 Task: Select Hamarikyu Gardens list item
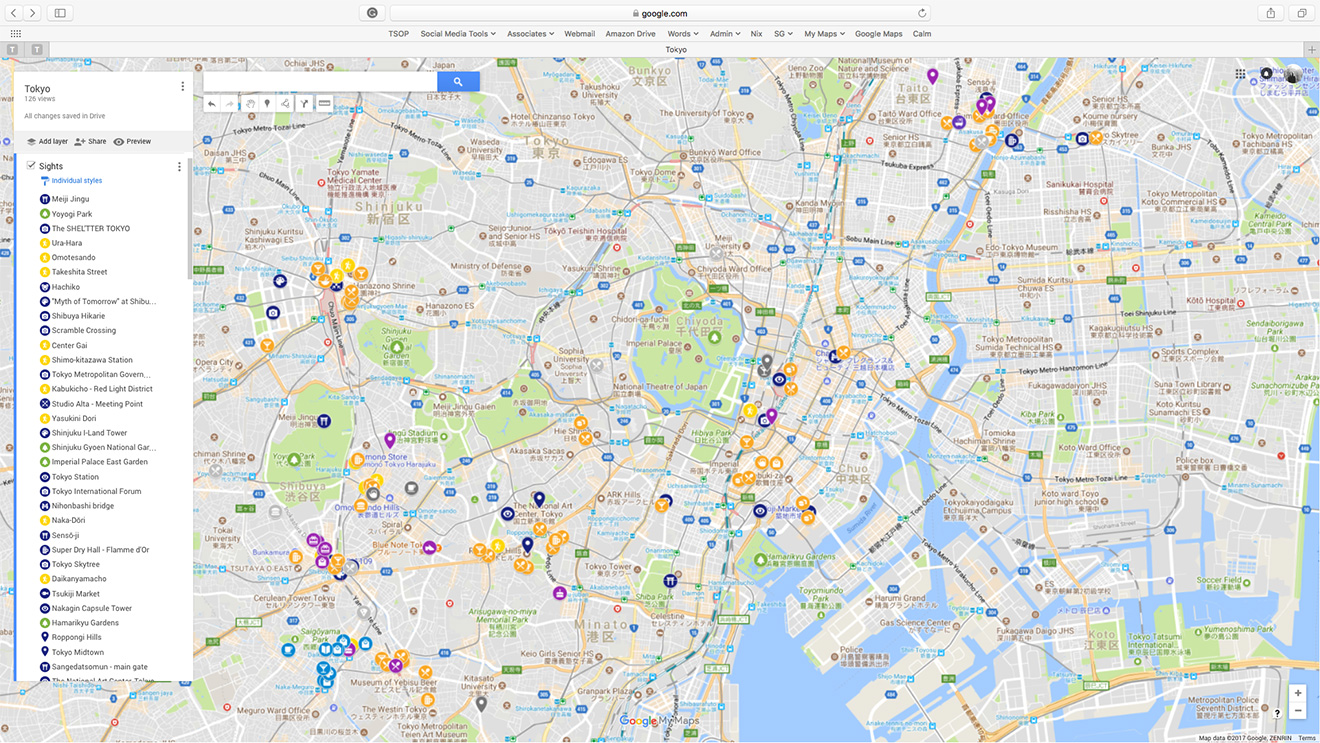tap(85, 623)
